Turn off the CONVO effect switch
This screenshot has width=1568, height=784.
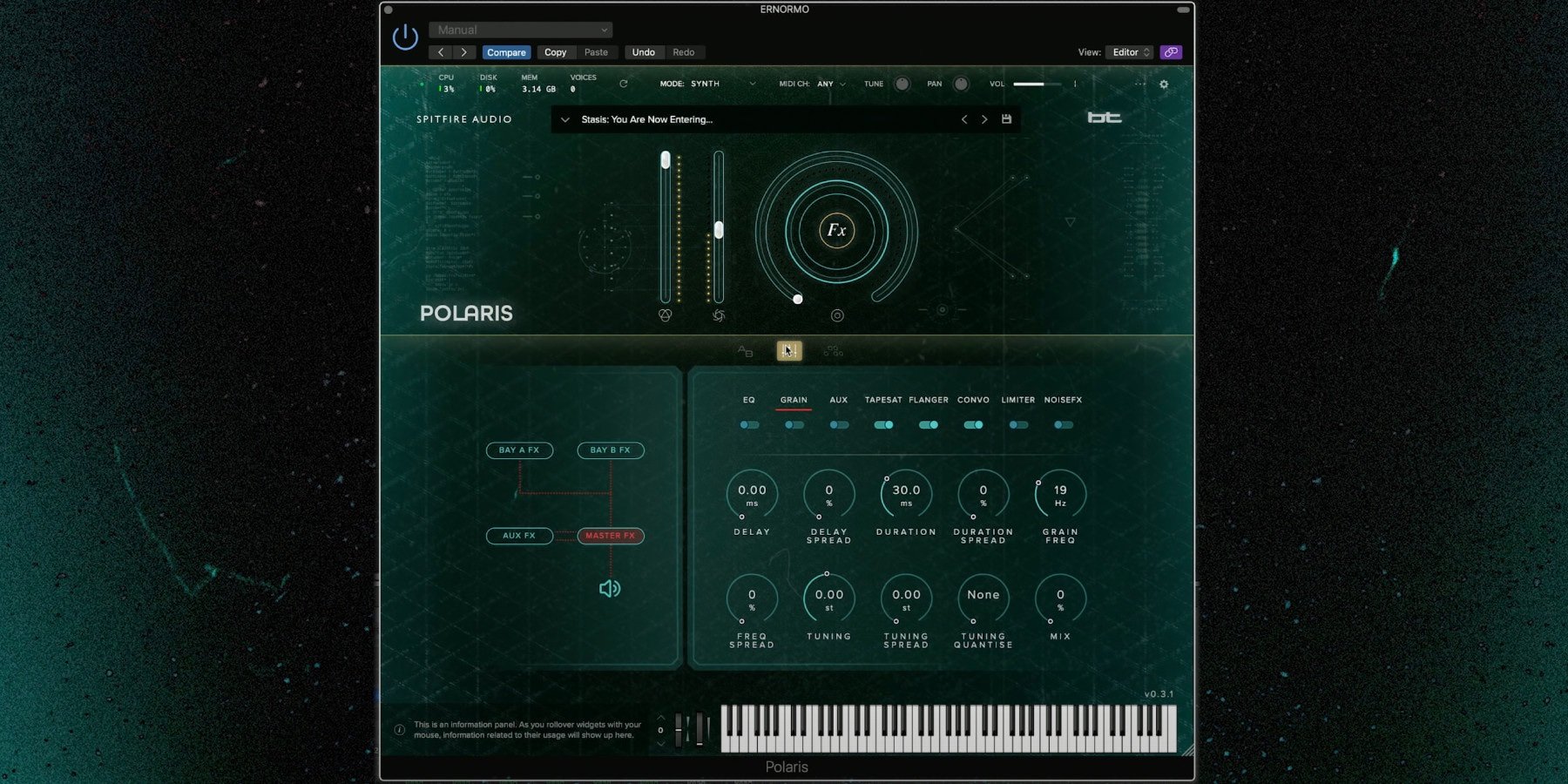[973, 425]
